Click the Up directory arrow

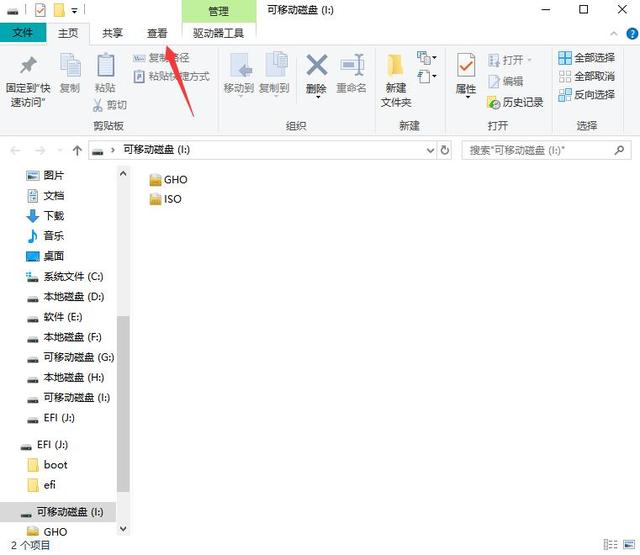click(77, 150)
